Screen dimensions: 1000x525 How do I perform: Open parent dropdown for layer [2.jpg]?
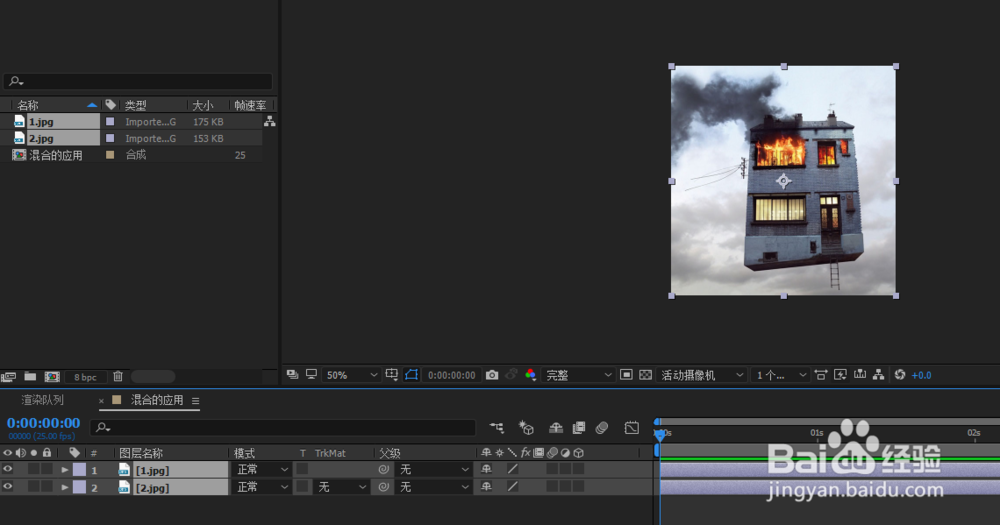[434, 487]
